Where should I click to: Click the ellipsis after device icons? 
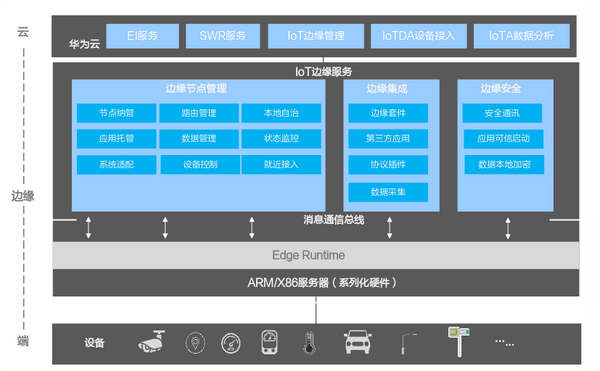coord(504,342)
